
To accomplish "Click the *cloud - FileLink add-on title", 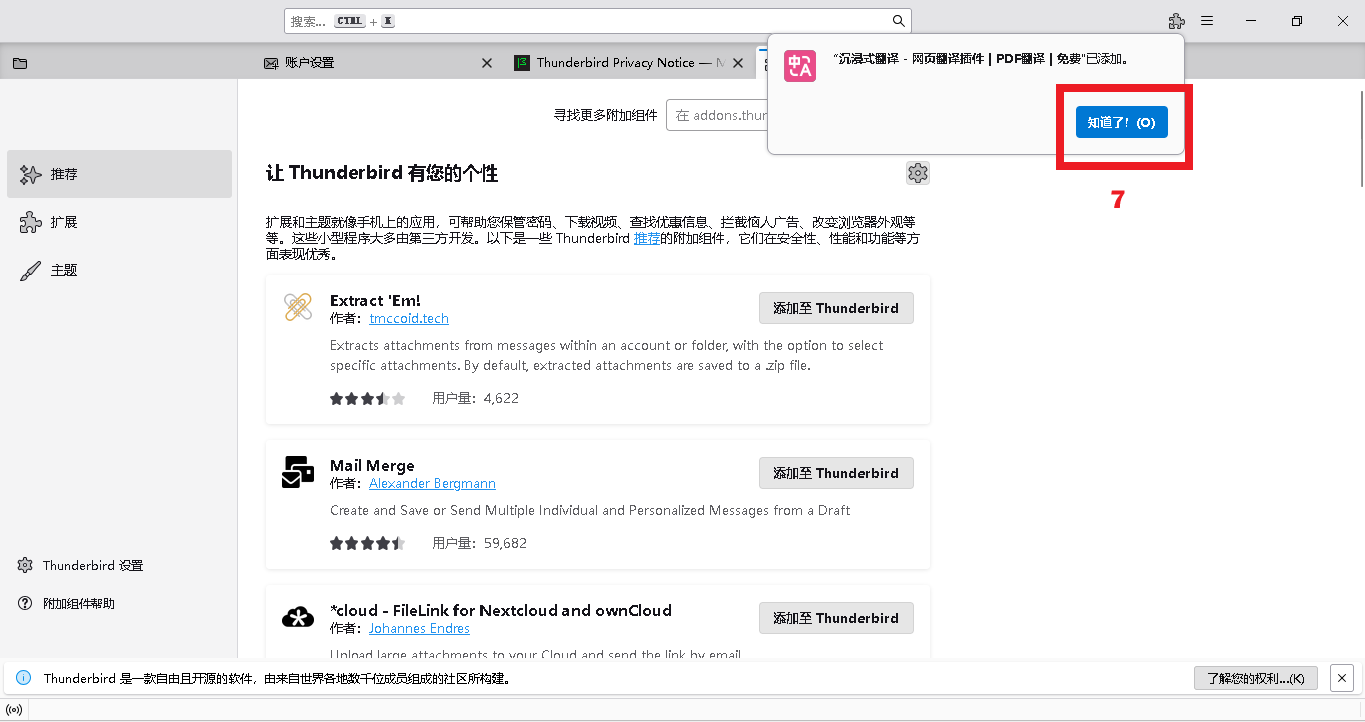I will click(x=501, y=610).
